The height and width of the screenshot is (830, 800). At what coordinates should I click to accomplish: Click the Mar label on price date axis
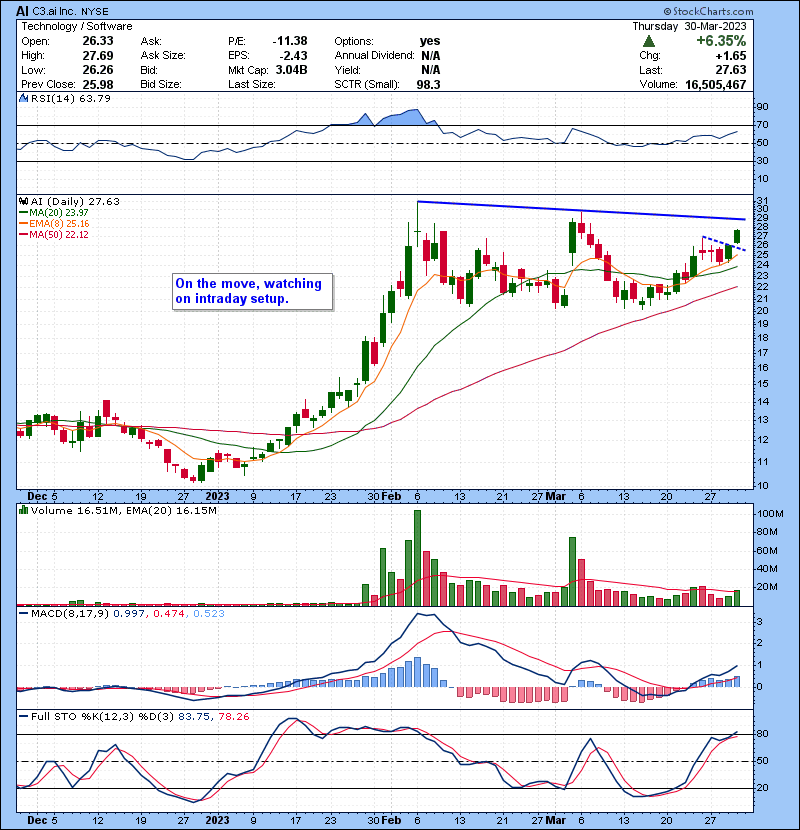pyautogui.click(x=556, y=497)
